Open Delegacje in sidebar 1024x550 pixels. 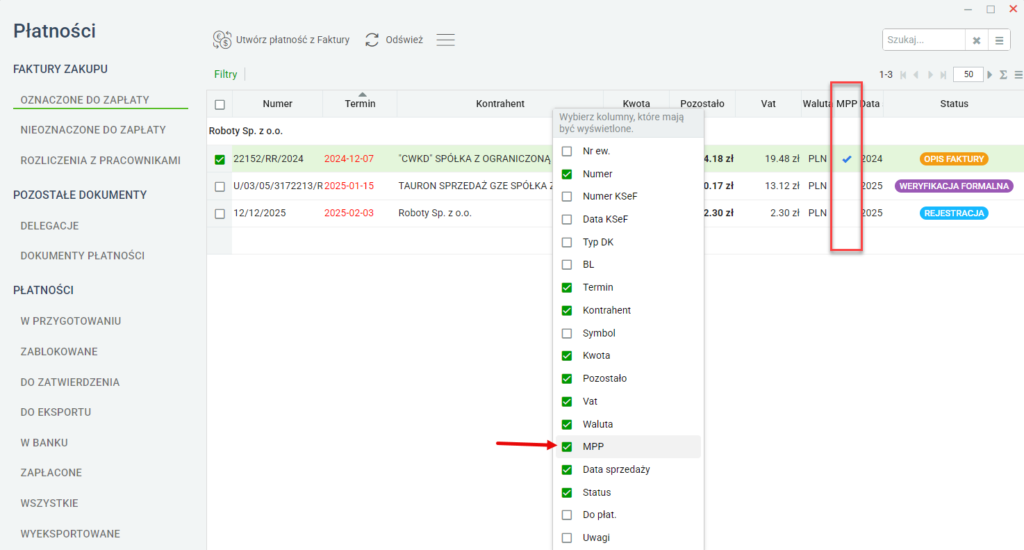pos(50,226)
